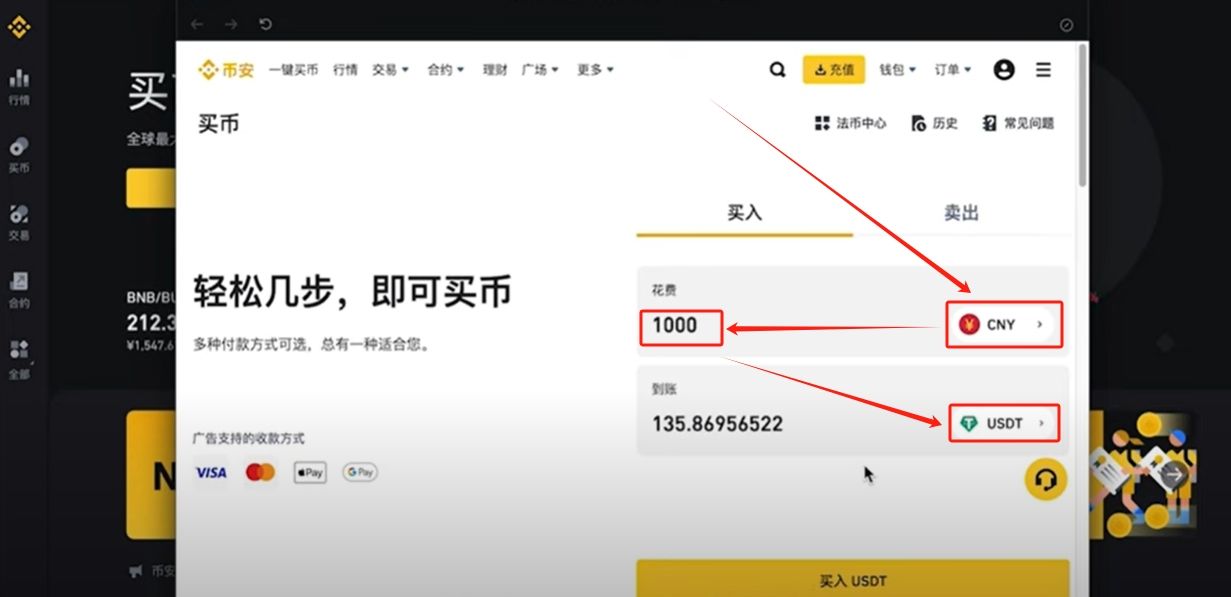The image size is (1231, 597).
Task: Select the 买入 tab
Action: [744, 213]
